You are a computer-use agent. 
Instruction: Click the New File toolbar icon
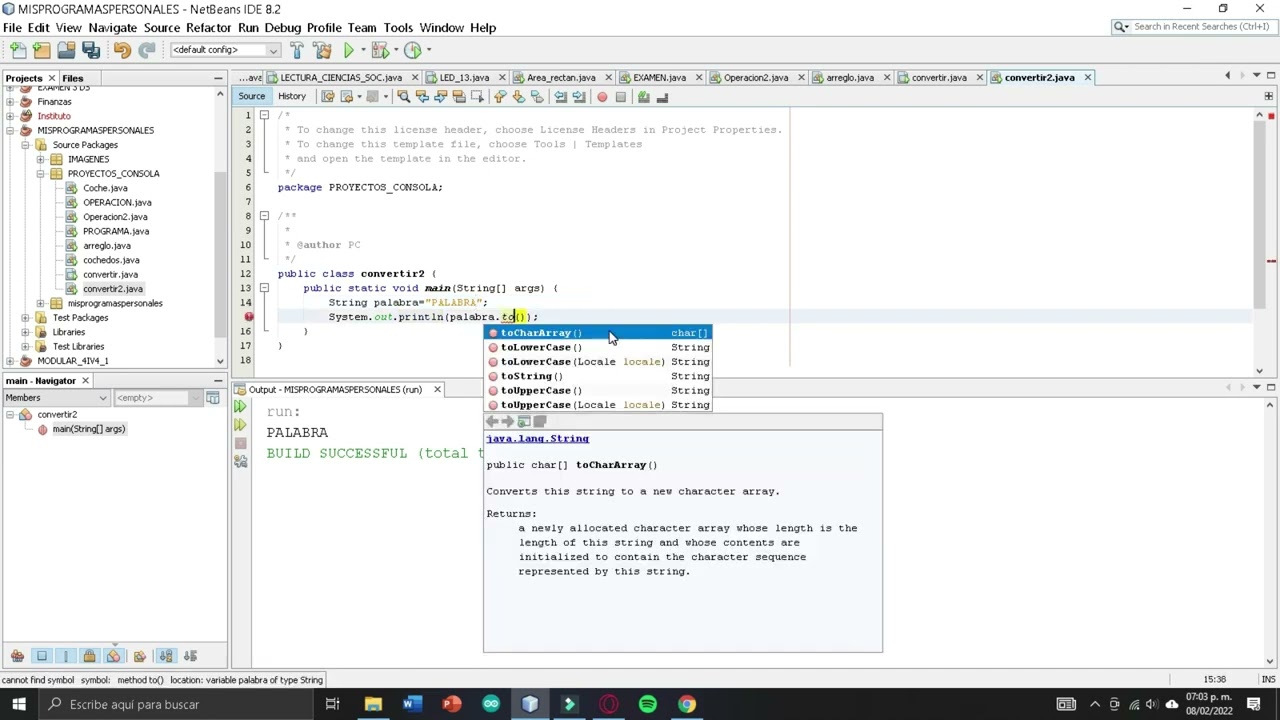coord(18,50)
